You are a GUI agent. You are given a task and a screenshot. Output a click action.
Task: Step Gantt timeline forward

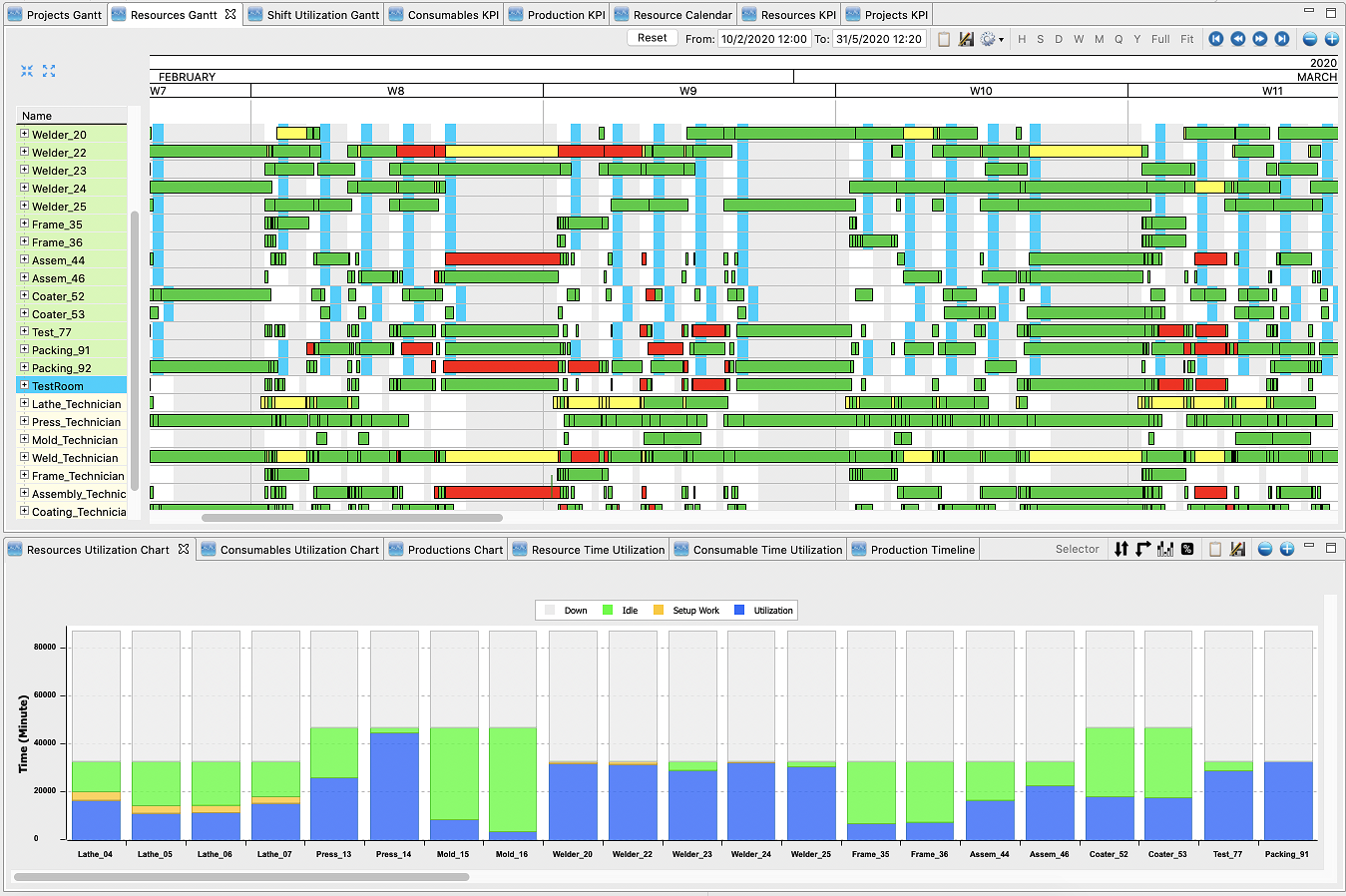1260,39
